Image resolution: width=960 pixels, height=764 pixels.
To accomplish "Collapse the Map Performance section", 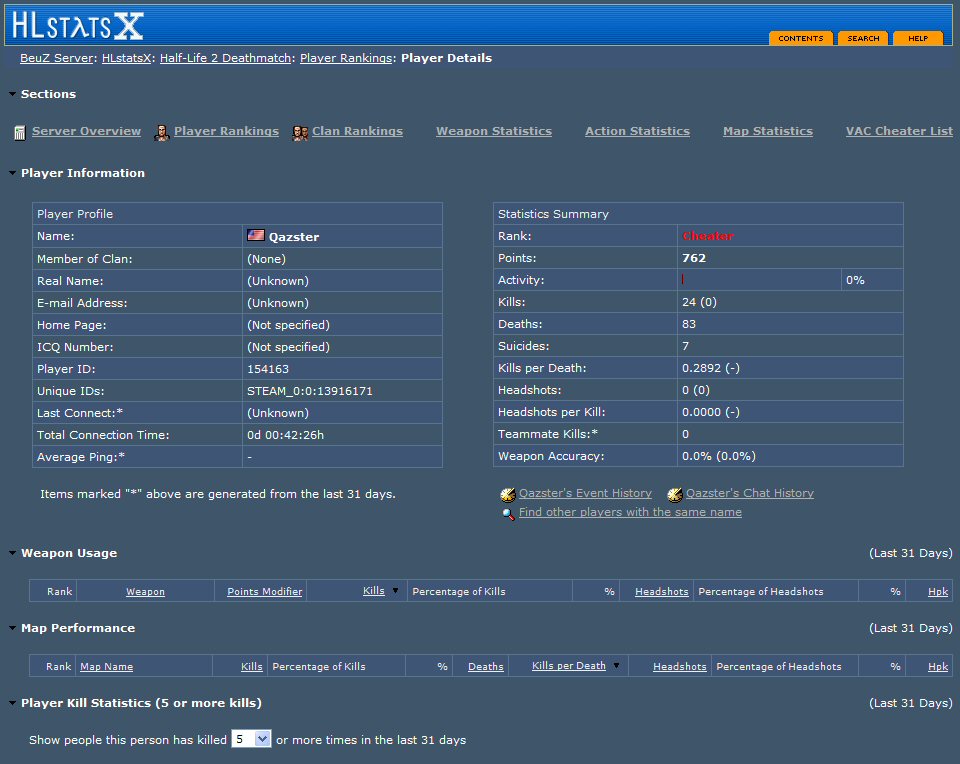I will tap(12, 627).
